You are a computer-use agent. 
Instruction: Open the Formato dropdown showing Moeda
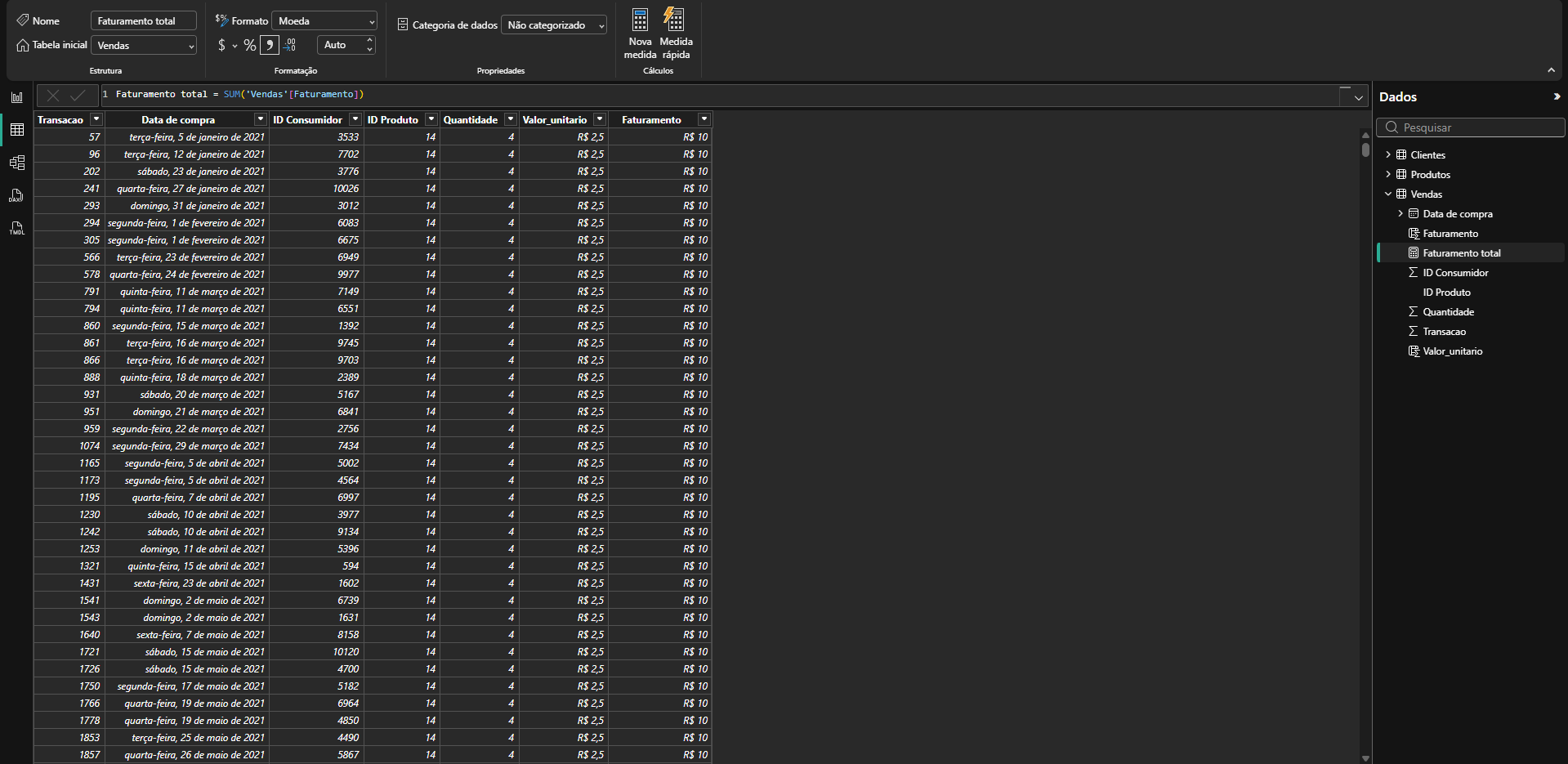pyautogui.click(x=324, y=21)
